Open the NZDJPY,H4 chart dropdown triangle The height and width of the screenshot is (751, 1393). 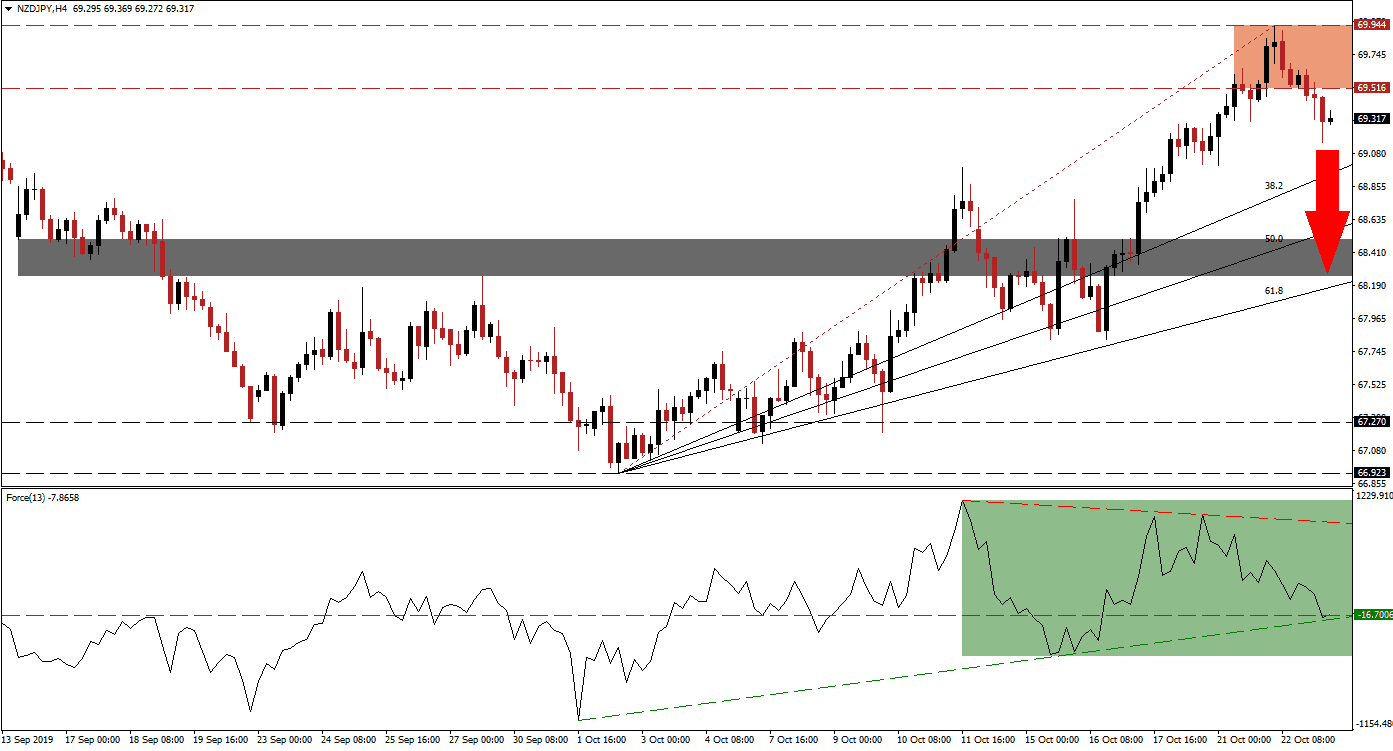tap(10, 8)
